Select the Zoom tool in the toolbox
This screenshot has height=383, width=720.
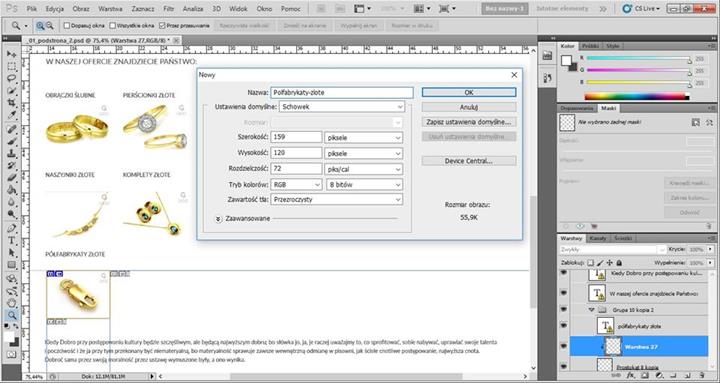(11, 315)
